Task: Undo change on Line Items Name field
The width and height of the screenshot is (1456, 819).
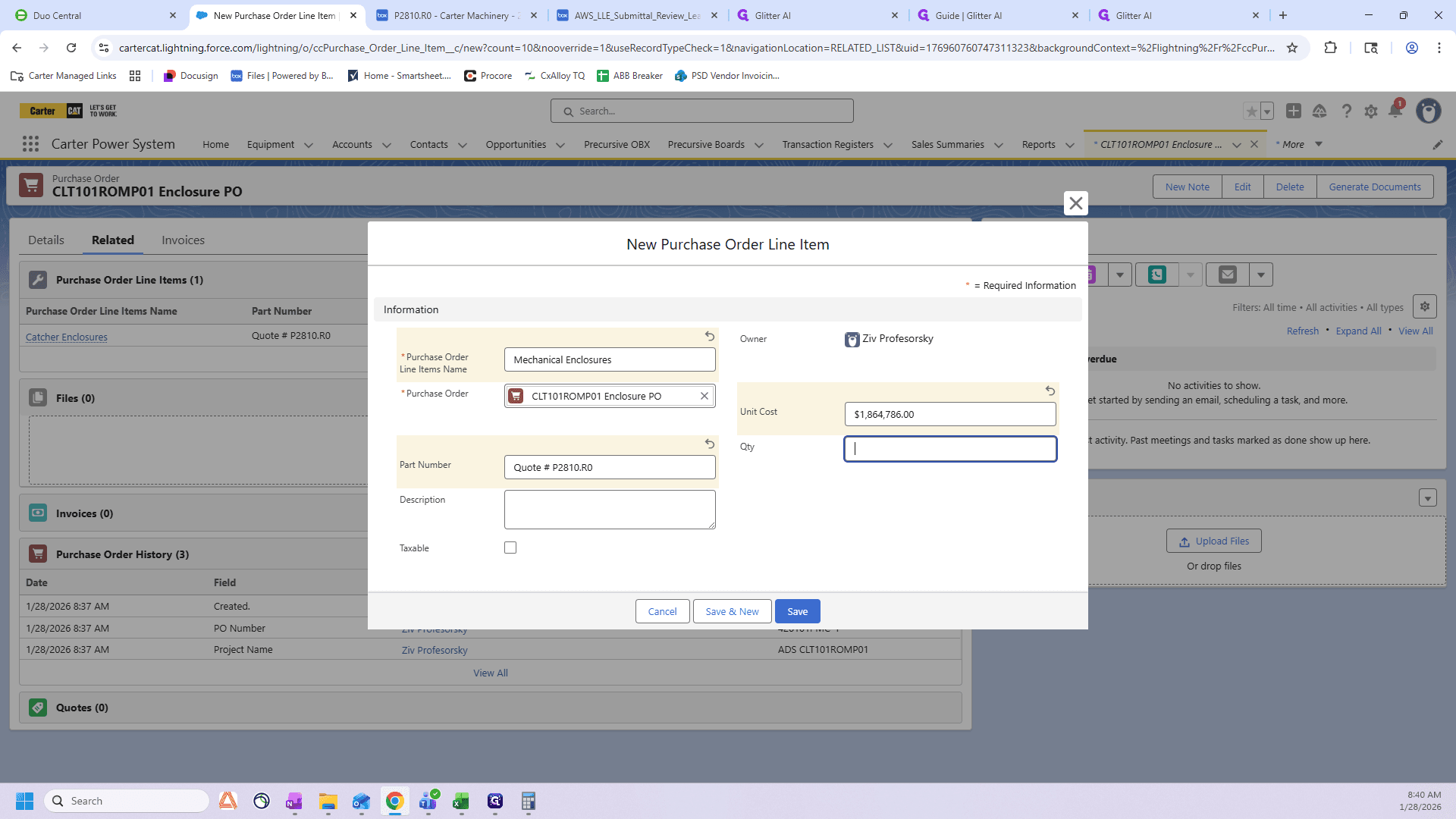Action: [710, 336]
